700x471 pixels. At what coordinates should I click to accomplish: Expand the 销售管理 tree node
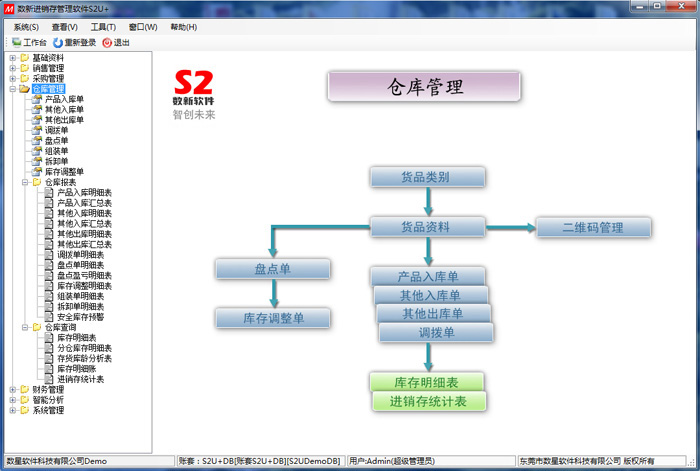click(13, 68)
